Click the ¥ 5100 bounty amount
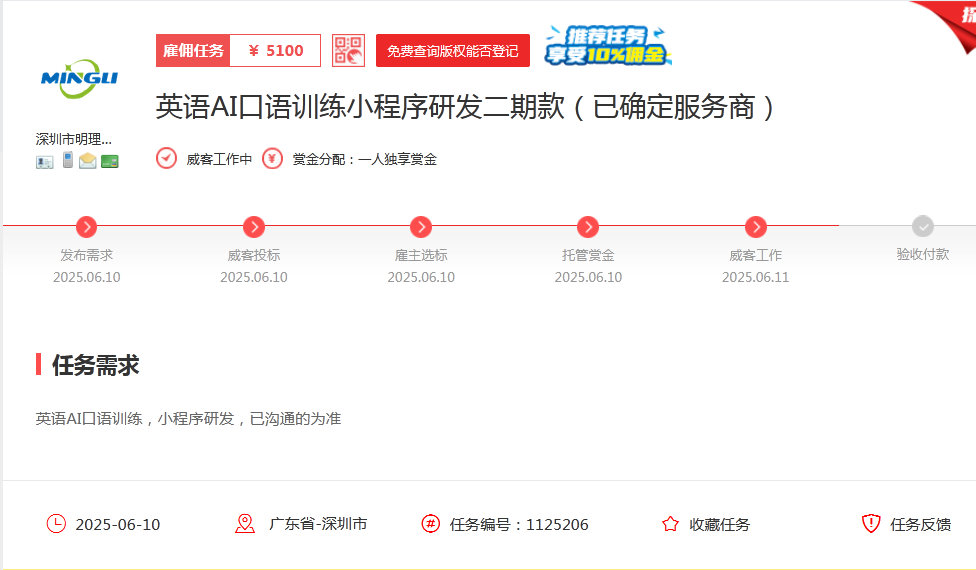This screenshot has width=976, height=570. tap(275, 50)
